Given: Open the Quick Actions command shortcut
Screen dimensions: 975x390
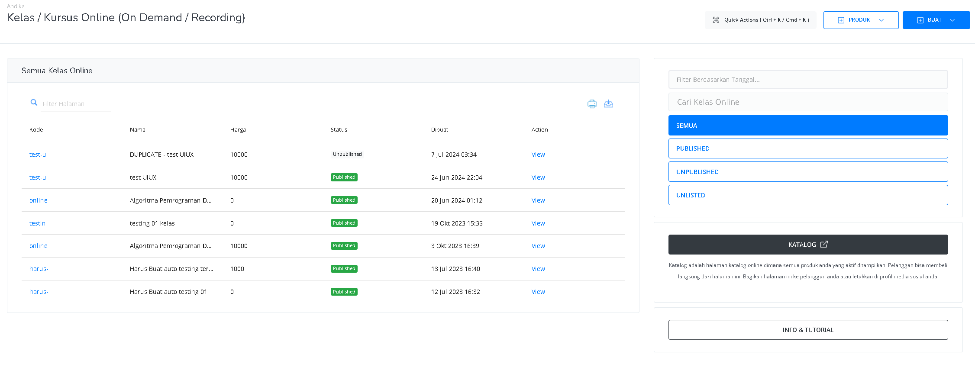Looking at the screenshot, I should [x=760, y=20].
